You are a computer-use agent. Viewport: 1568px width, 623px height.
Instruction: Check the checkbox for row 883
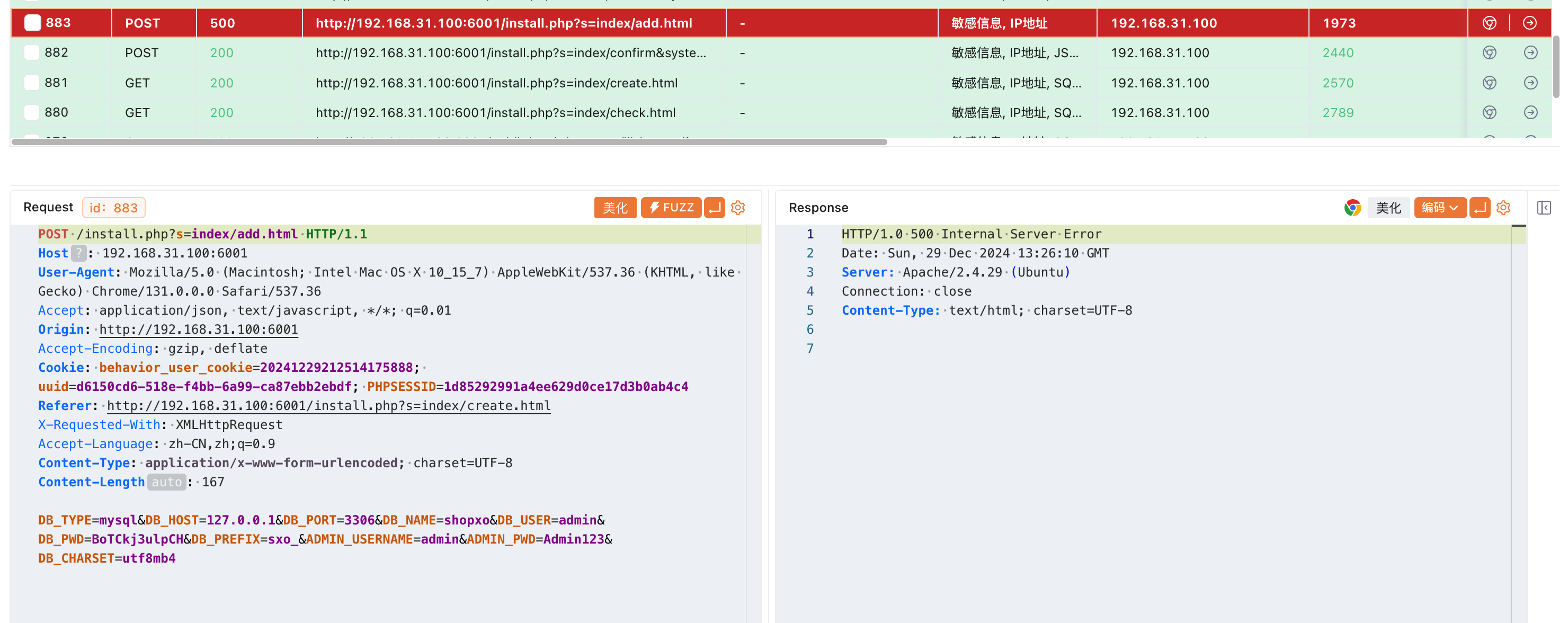32,23
